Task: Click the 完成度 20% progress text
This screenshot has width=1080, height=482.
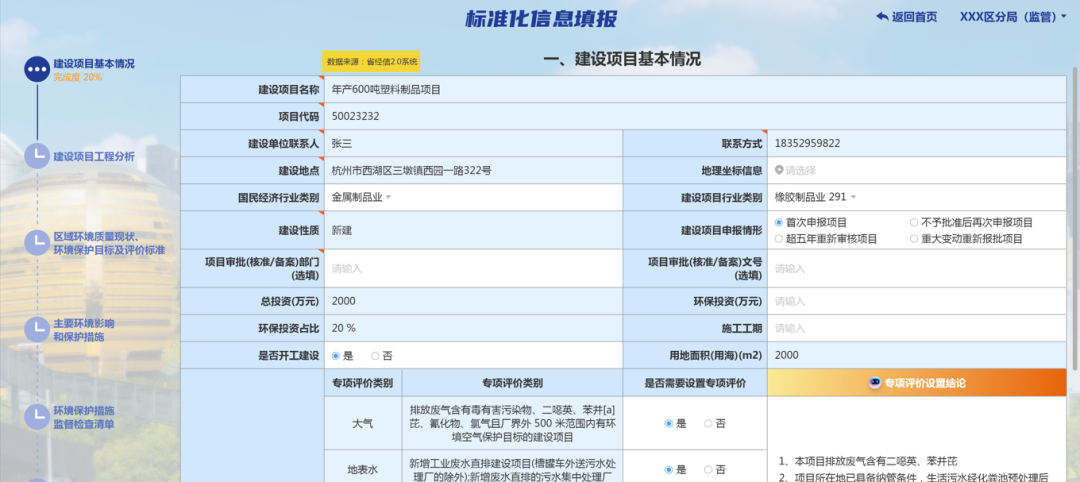Action: click(78, 77)
